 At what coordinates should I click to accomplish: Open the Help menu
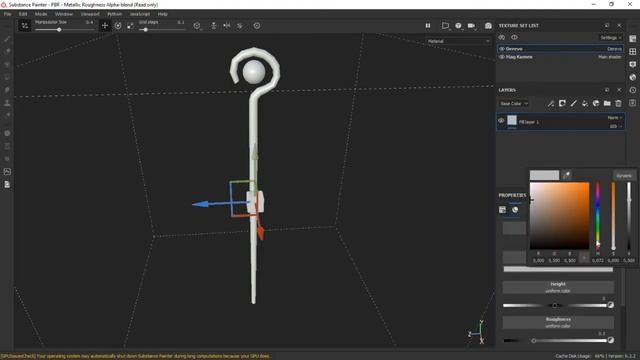[162, 14]
